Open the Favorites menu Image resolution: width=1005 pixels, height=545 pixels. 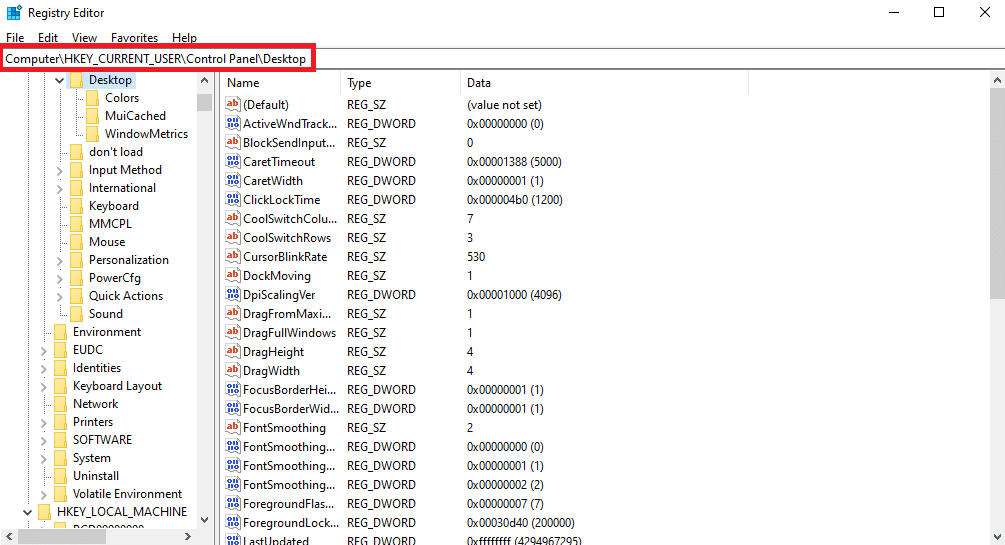click(134, 38)
